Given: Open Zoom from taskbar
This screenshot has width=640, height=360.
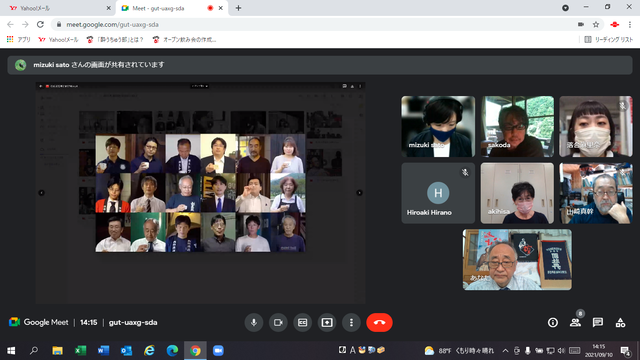Looking at the screenshot, I should [x=218, y=351].
